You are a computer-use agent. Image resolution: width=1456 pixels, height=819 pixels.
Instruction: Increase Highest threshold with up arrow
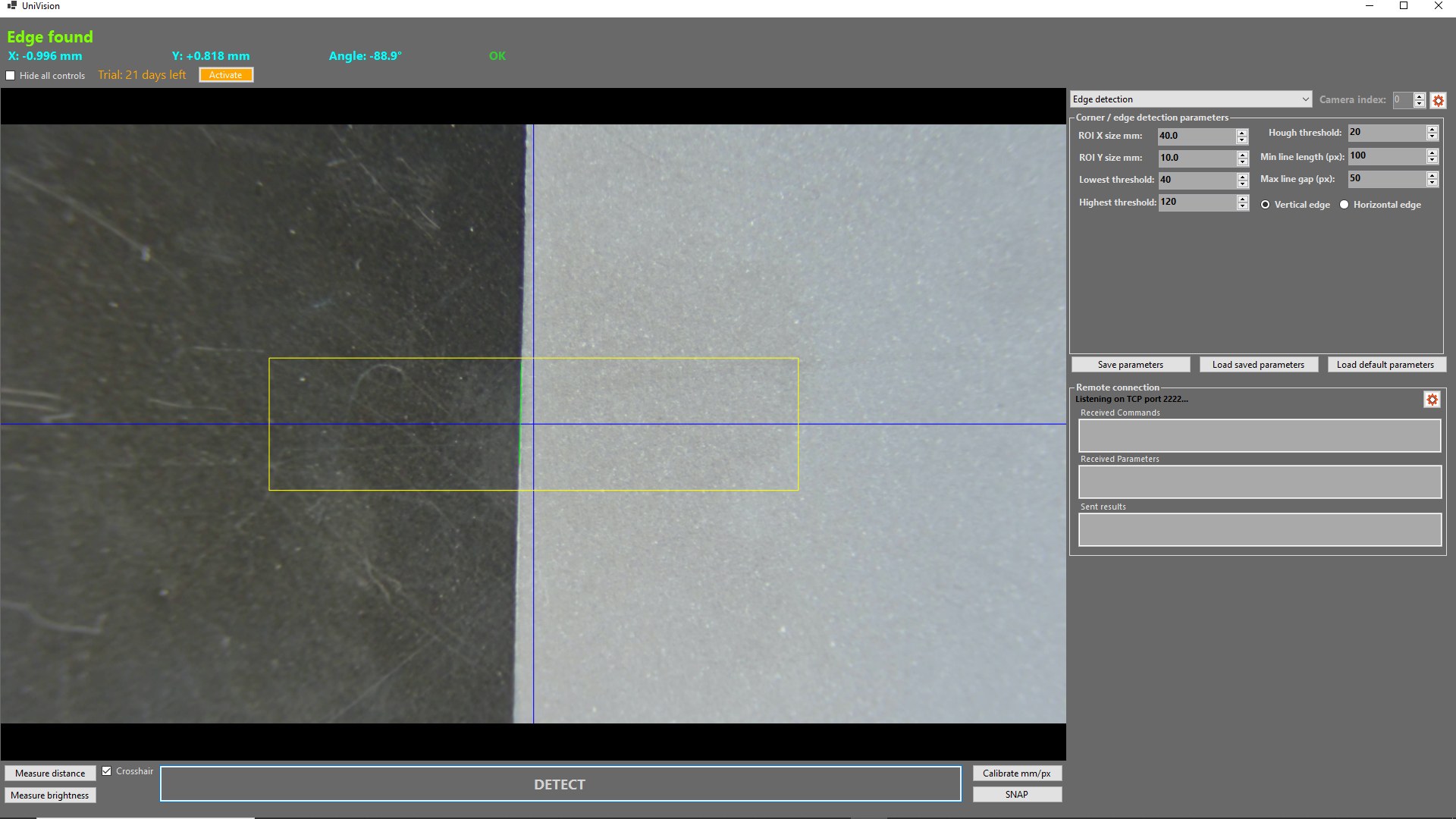(1242, 199)
